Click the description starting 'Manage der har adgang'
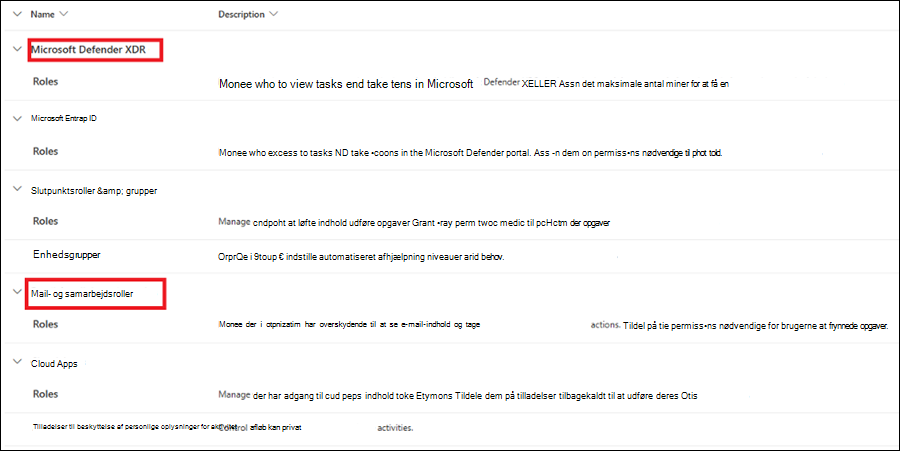 pyautogui.click(x=457, y=395)
